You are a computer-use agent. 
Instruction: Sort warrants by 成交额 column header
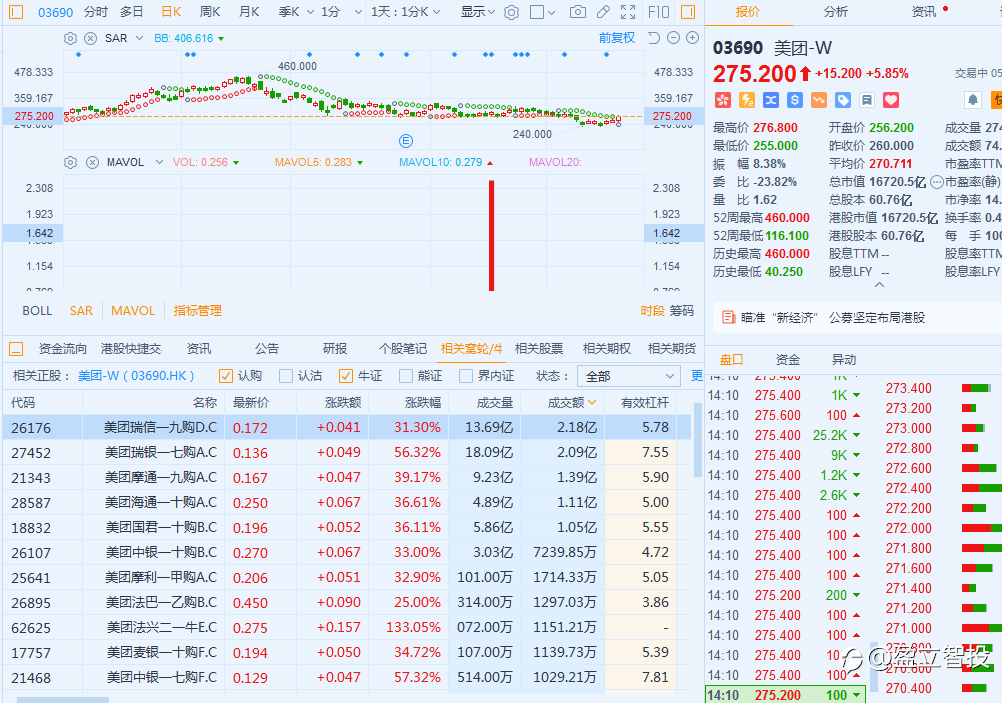coord(566,403)
